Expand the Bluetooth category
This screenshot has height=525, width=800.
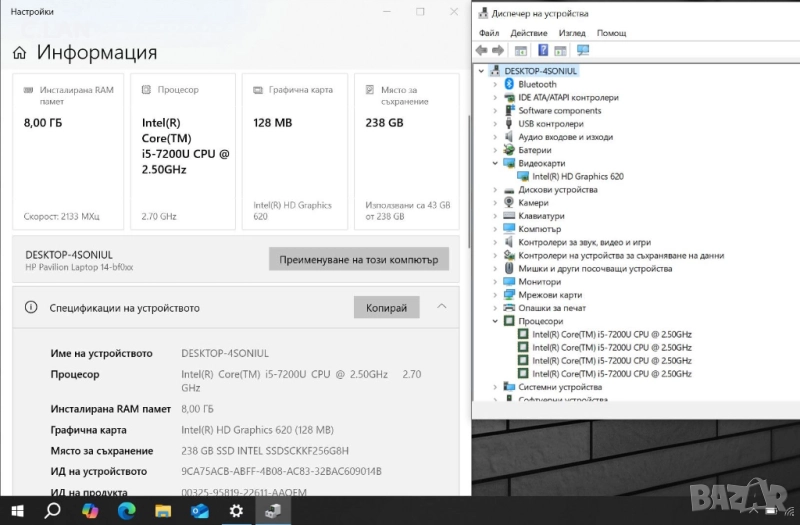(x=494, y=85)
